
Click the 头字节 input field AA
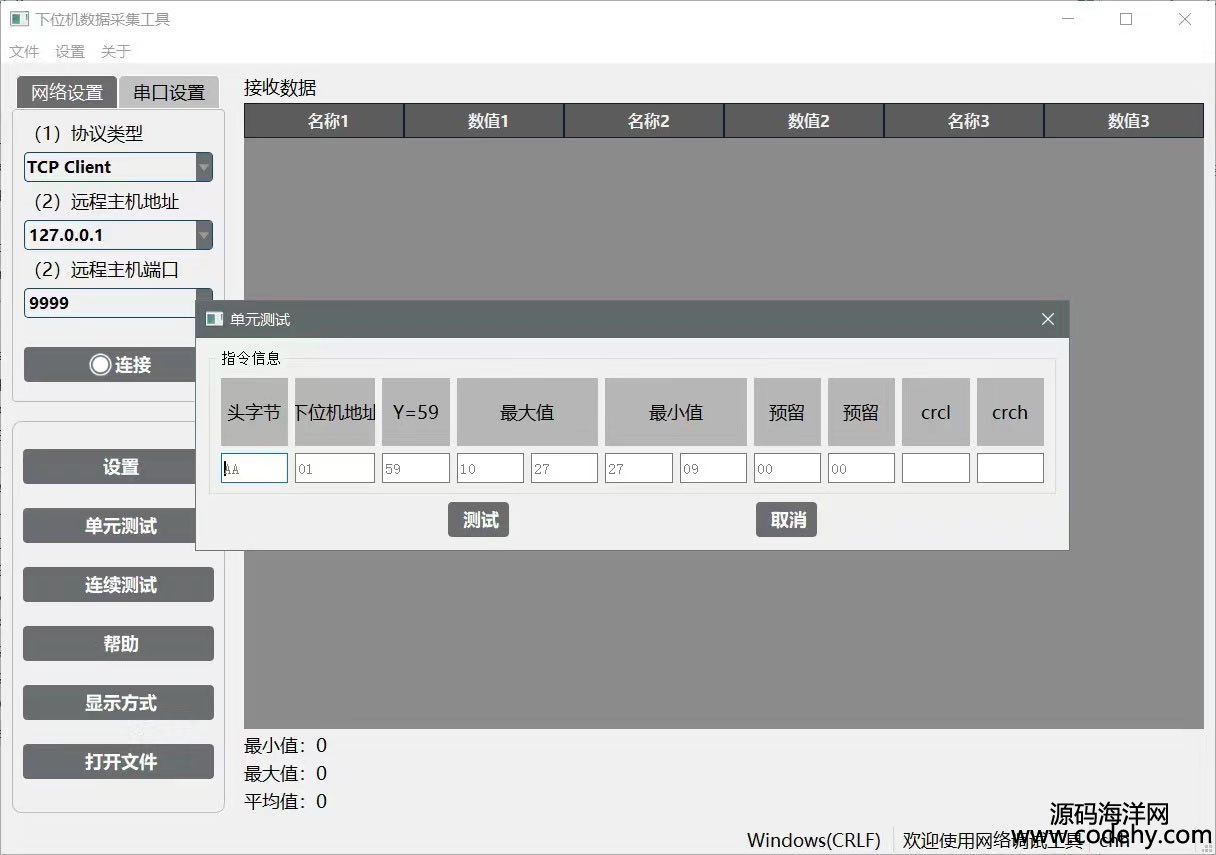[x=254, y=468]
